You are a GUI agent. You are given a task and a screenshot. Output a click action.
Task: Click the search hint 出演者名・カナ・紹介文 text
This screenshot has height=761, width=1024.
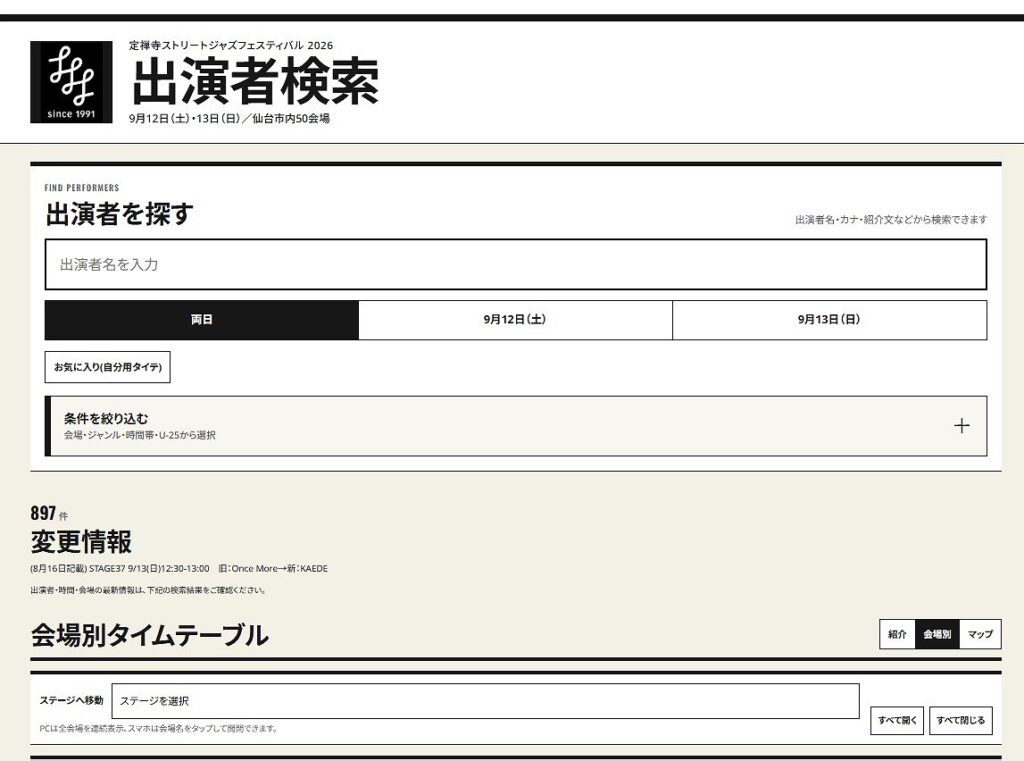pos(891,220)
